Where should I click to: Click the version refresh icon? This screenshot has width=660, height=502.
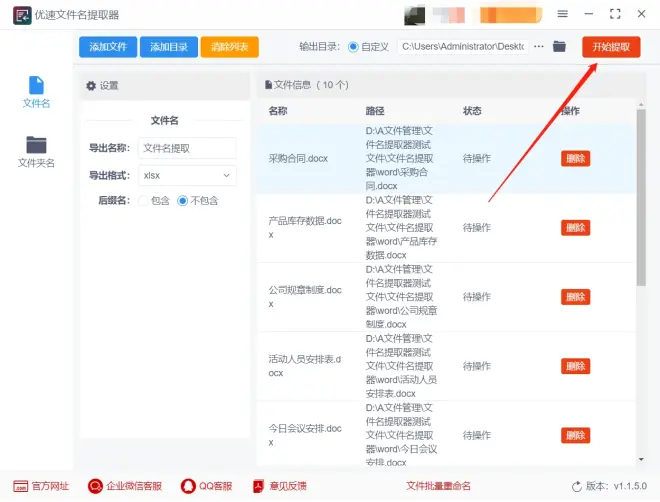click(x=576, y=486)
